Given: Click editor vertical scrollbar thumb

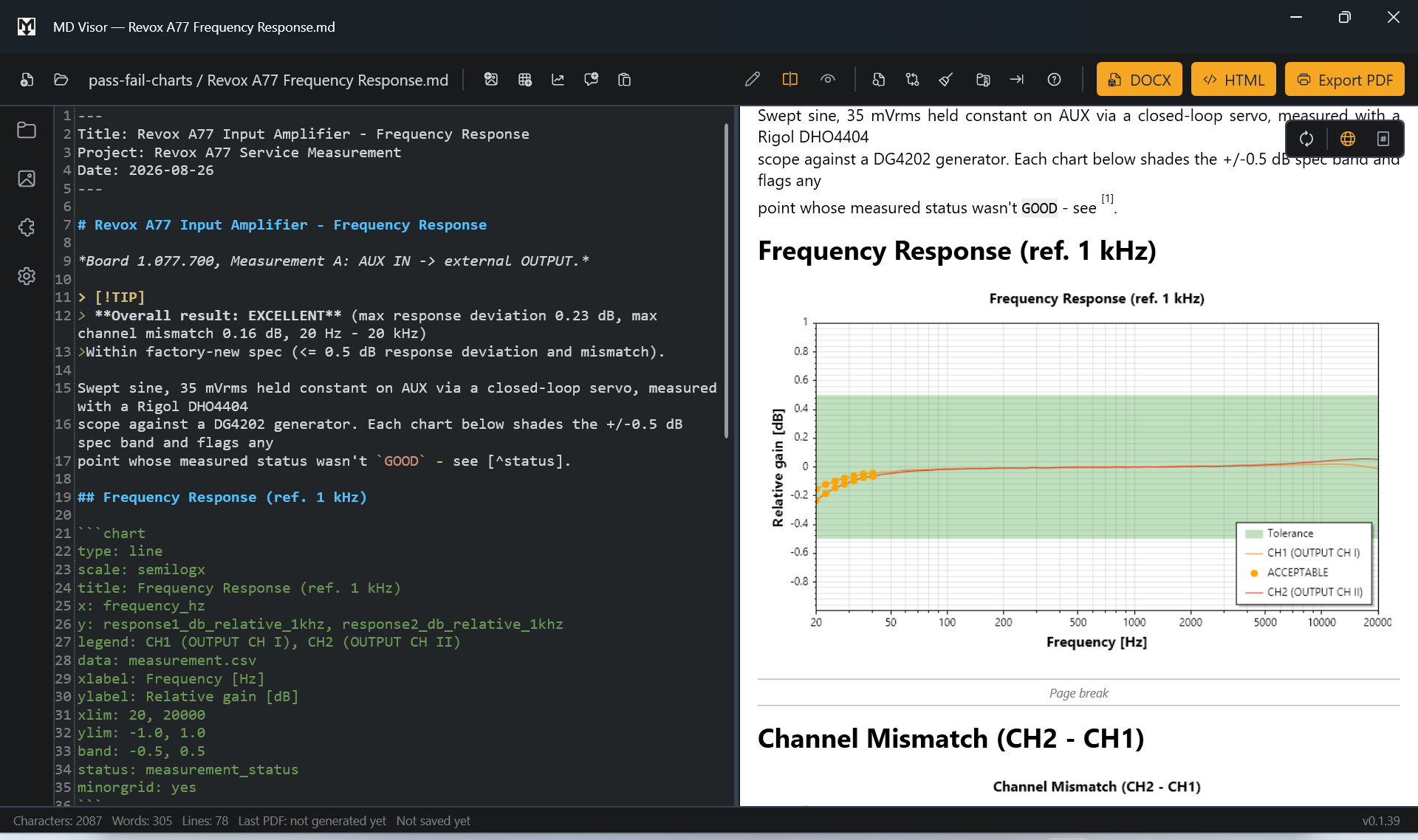Looking at the screenshot, I should click(x=726, y=280).
